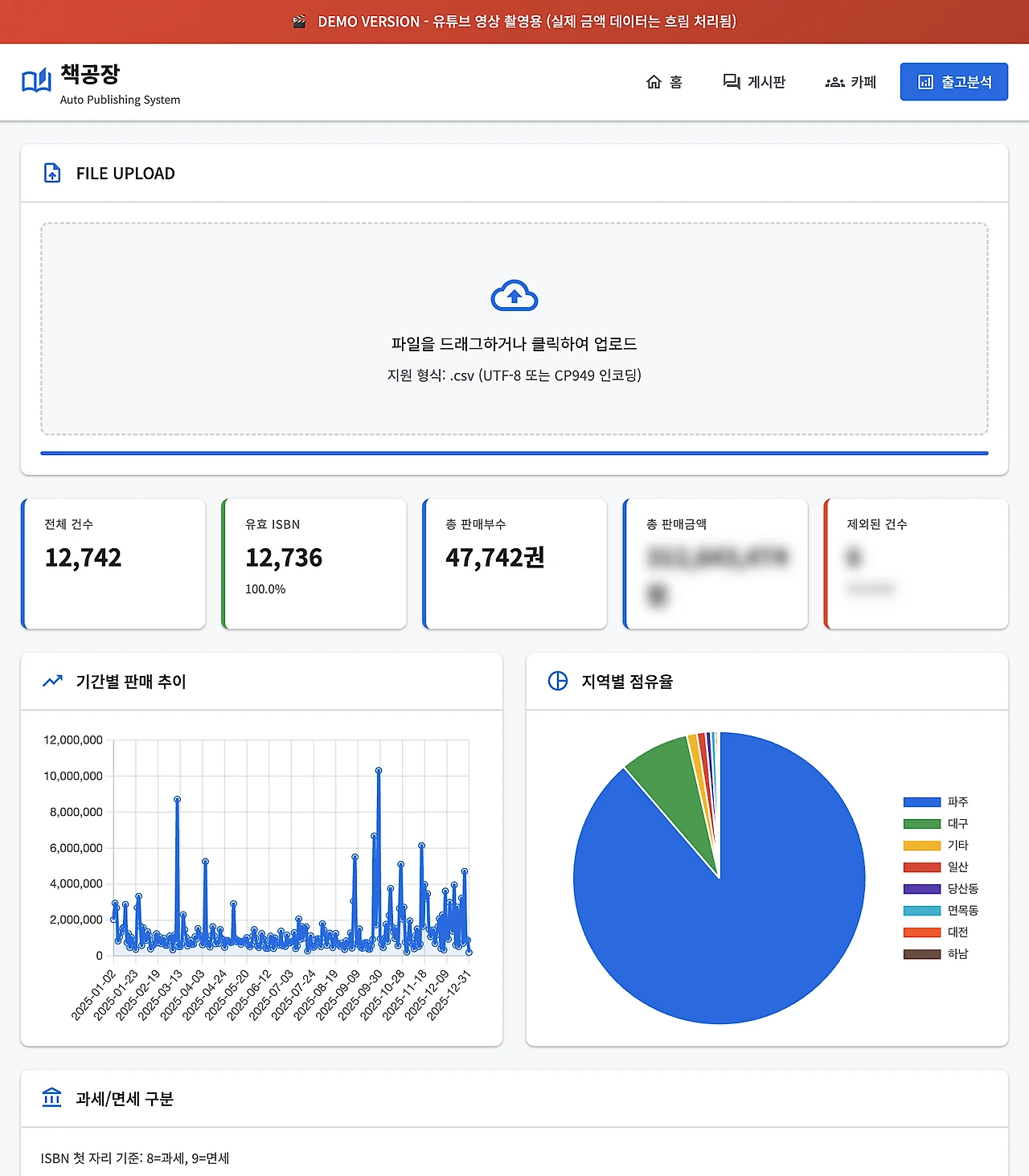The height and width of the screenshot is (1176, 1029).
Task: Click the cloud upload icon
Action: click(514, 296)
